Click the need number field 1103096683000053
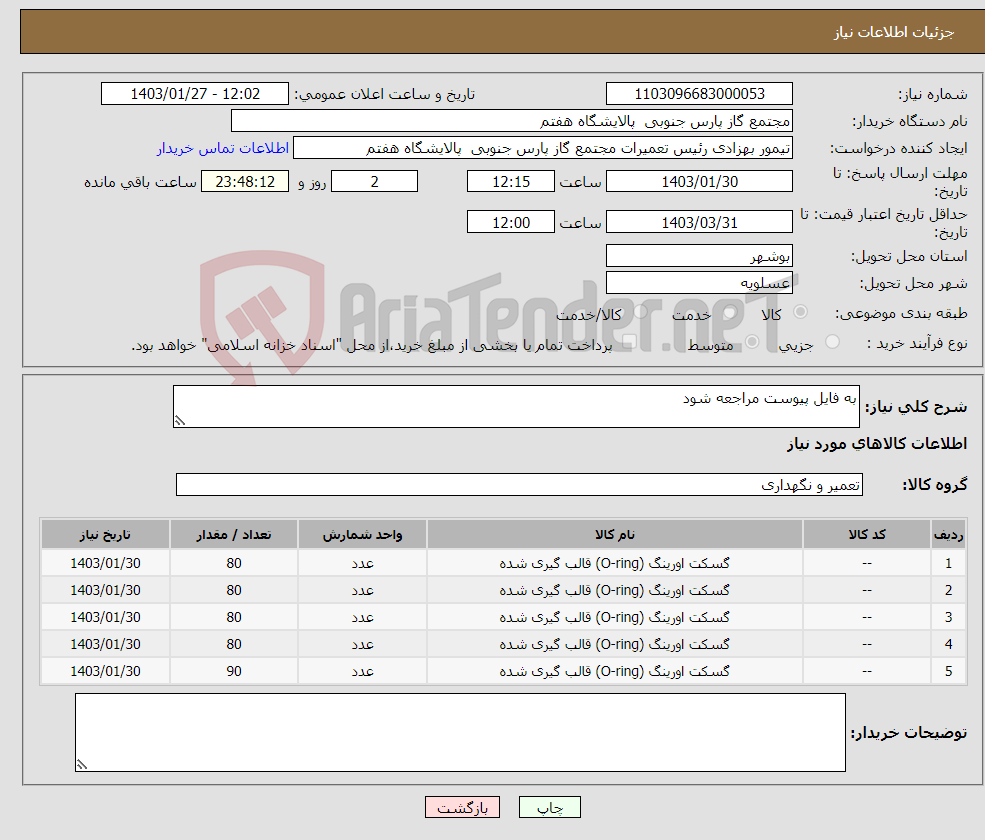 pos(699,94)
